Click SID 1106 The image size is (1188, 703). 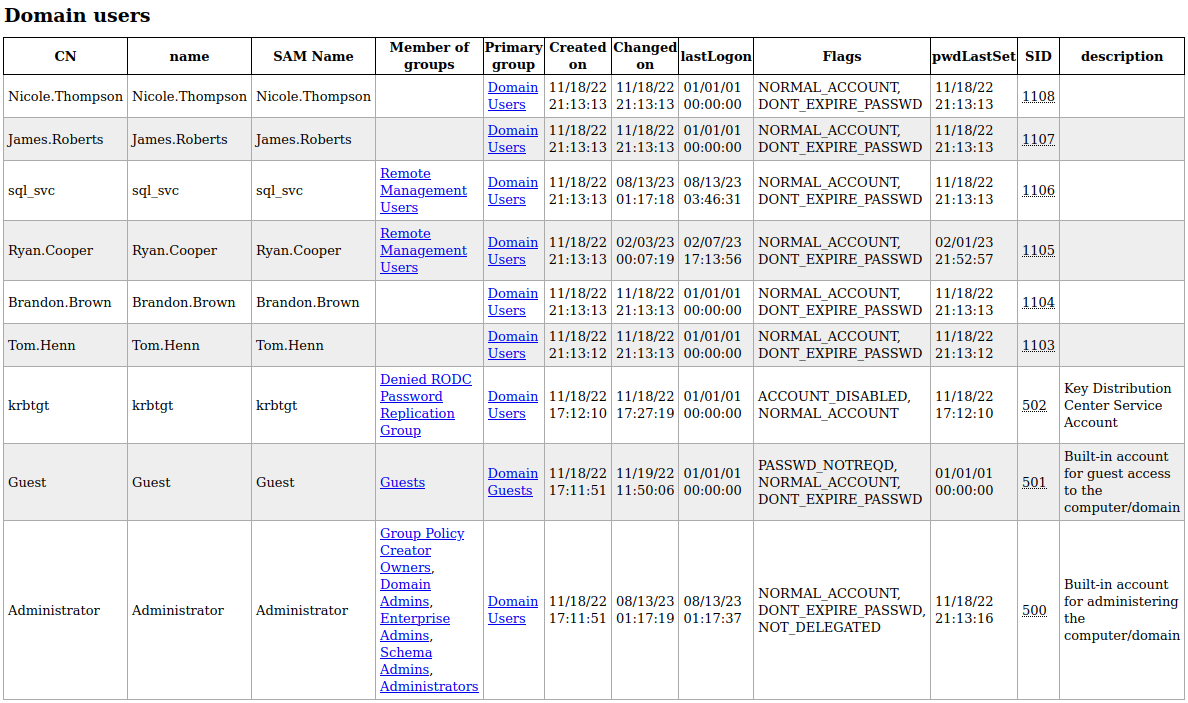(1038, 191)
